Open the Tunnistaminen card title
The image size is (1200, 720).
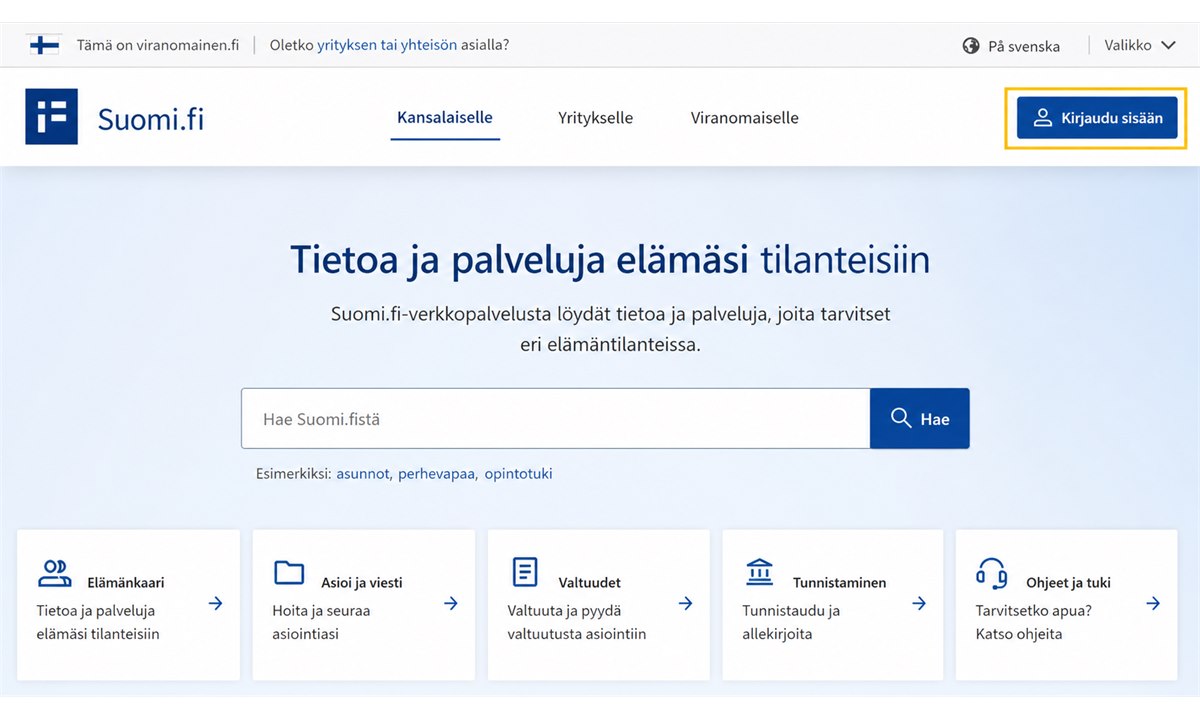click(840, 583)
